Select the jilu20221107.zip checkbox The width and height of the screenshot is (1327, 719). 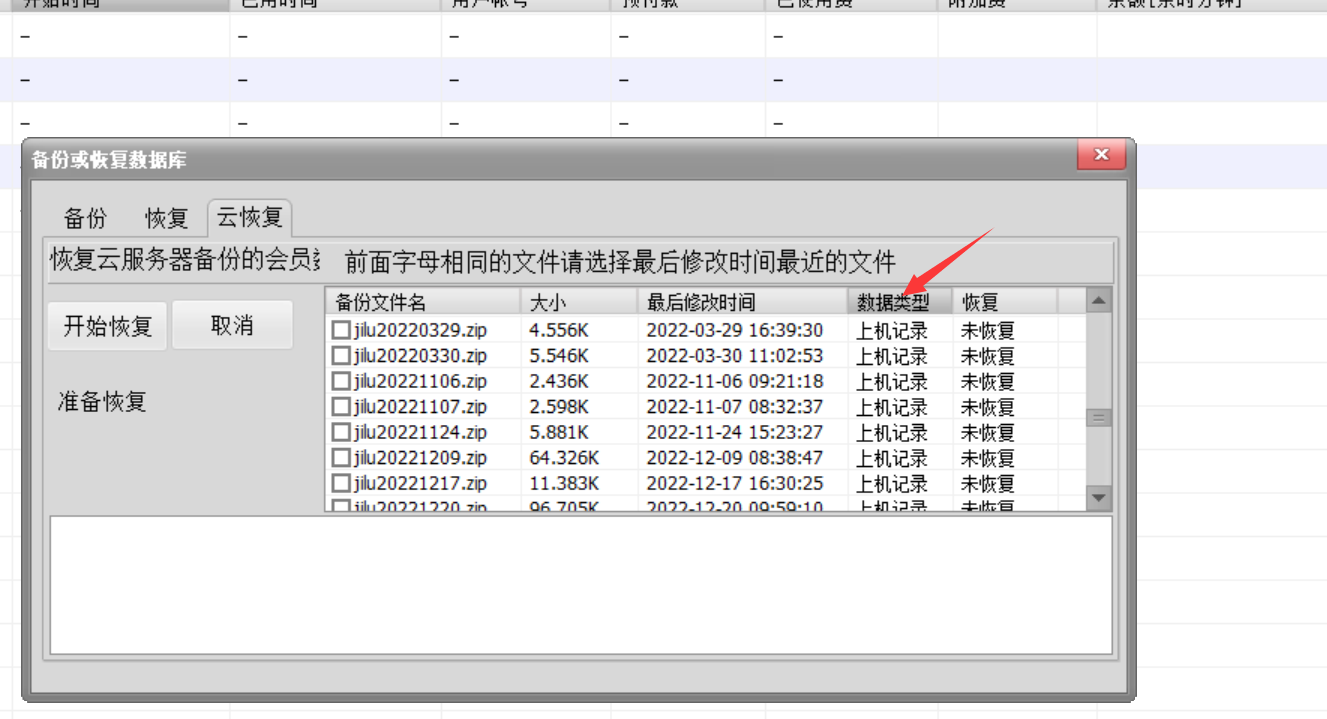click(x=341, y=407)
